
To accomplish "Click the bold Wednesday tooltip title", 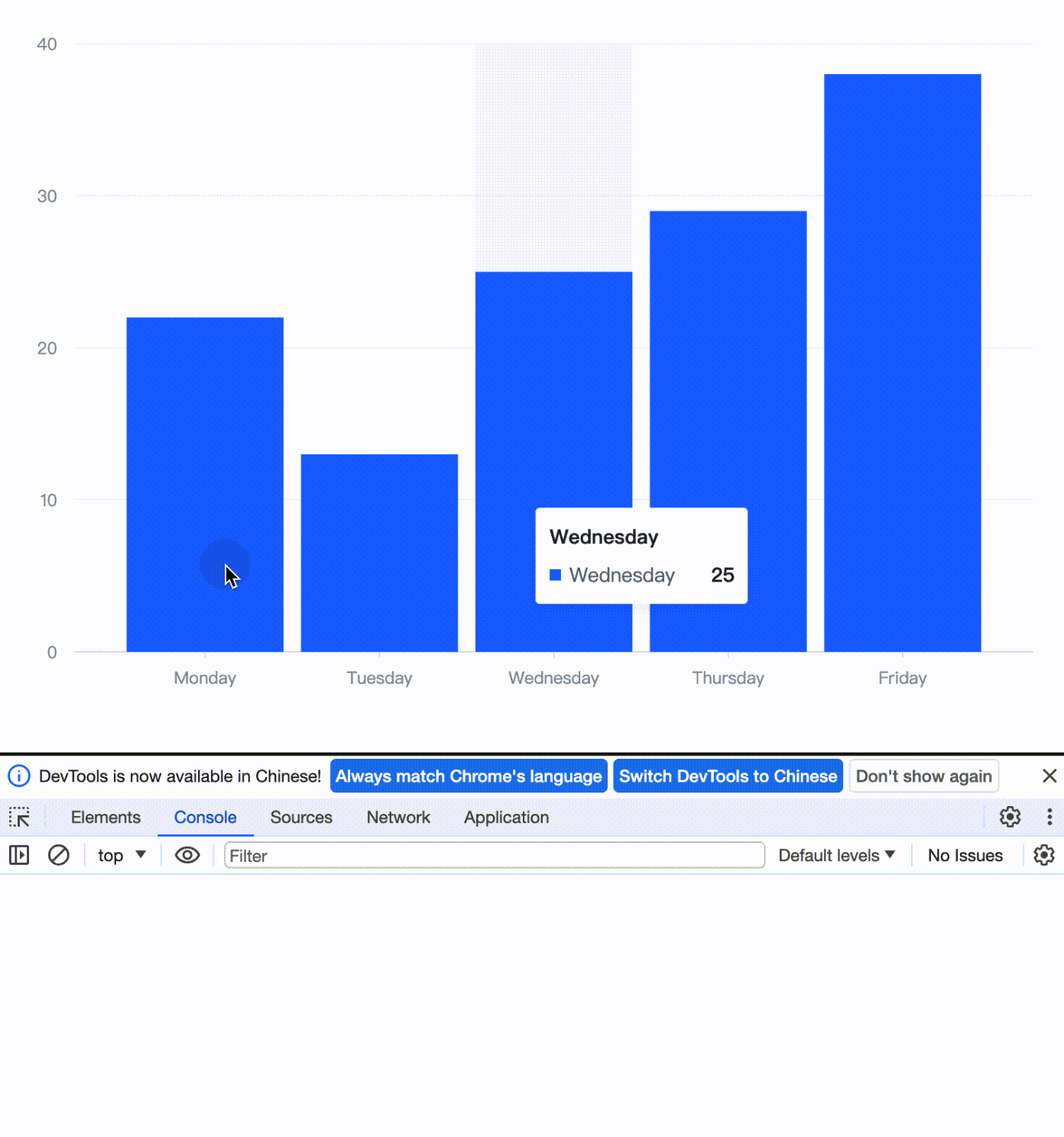I will [604, 537].
